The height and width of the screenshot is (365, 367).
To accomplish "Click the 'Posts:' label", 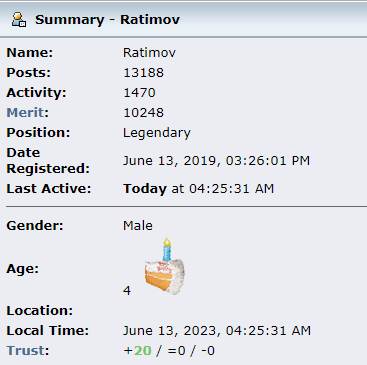I will pos(29,73).
